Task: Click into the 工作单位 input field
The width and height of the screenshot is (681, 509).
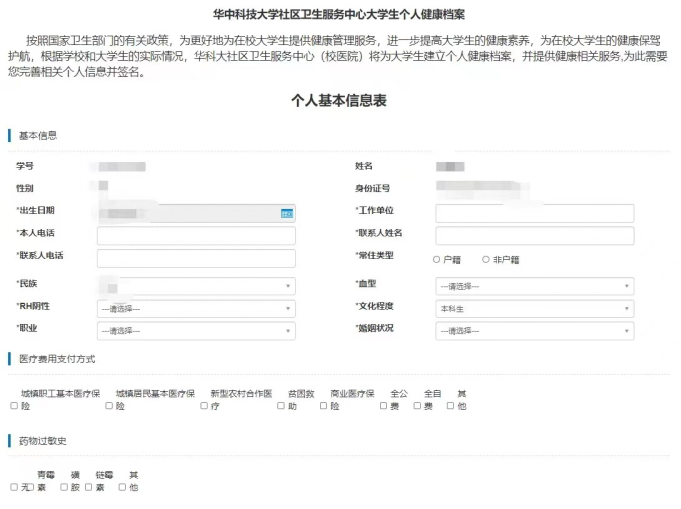Action: [x=535, y=214]
